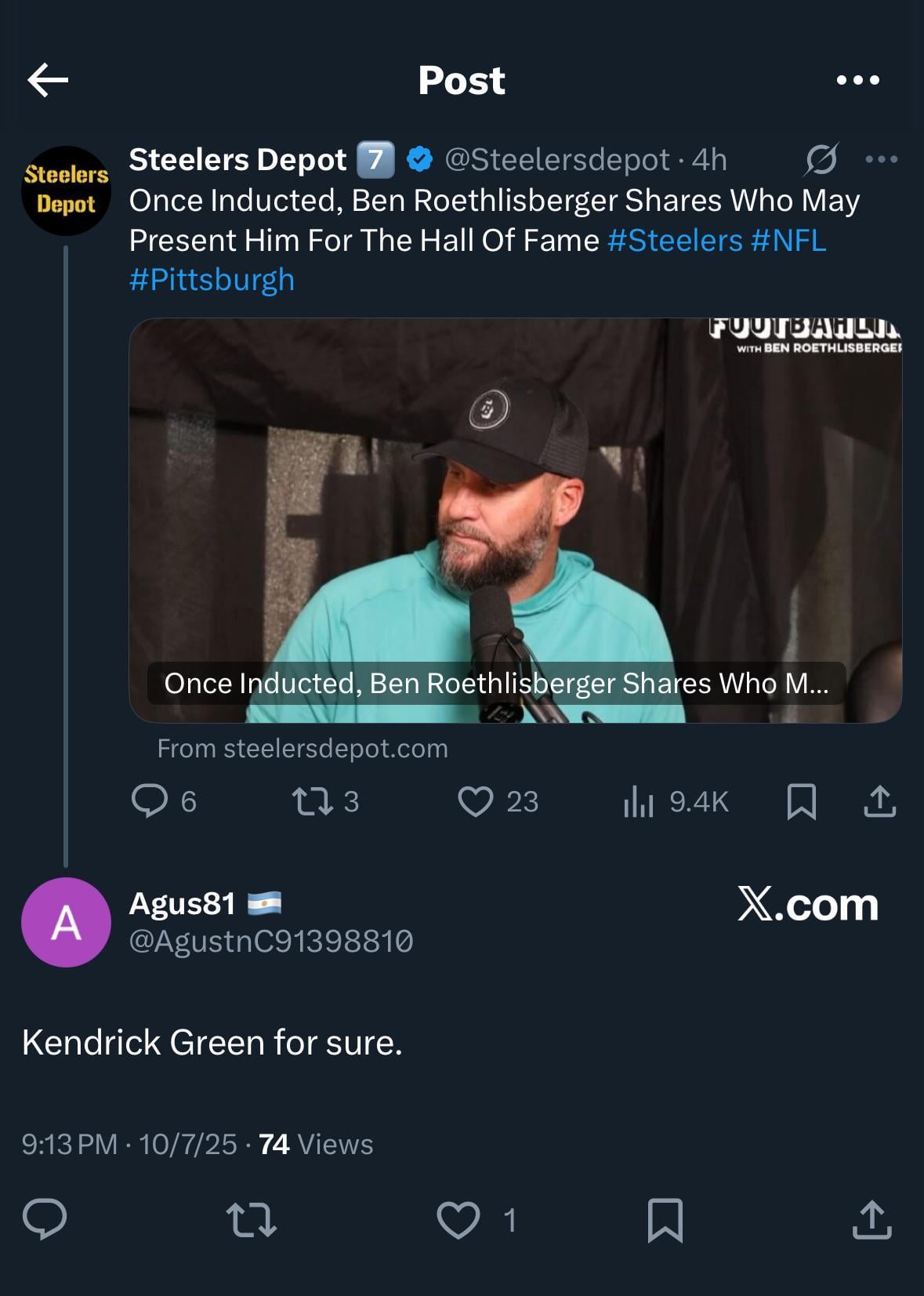The height and width of the screenshot is (1296, 924).
Task: Share the Steelers Depot tweet
Action: (879, 801)
